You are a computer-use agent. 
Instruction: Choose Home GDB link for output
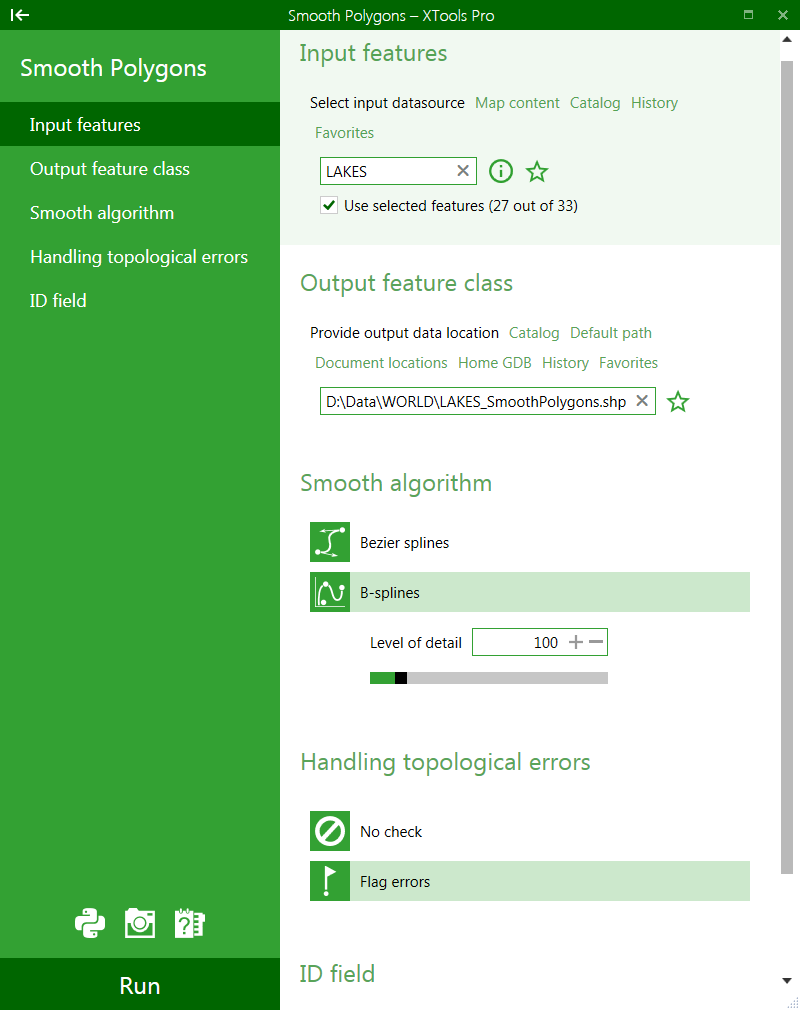coord(495,363)
